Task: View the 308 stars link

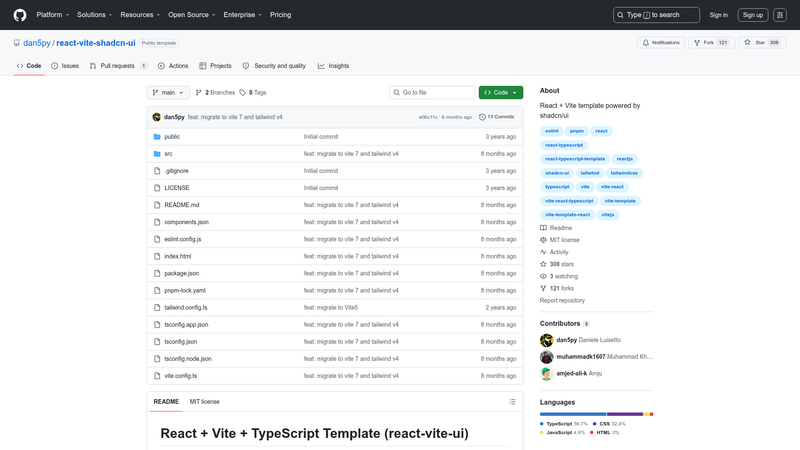Action: point(557,264)
